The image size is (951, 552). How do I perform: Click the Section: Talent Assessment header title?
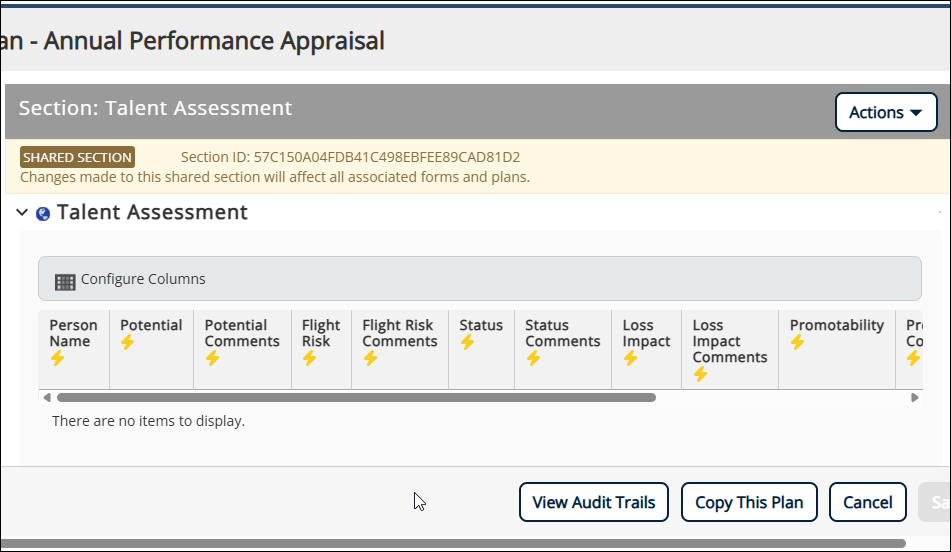pyautogui.click(x=155, y=108)
